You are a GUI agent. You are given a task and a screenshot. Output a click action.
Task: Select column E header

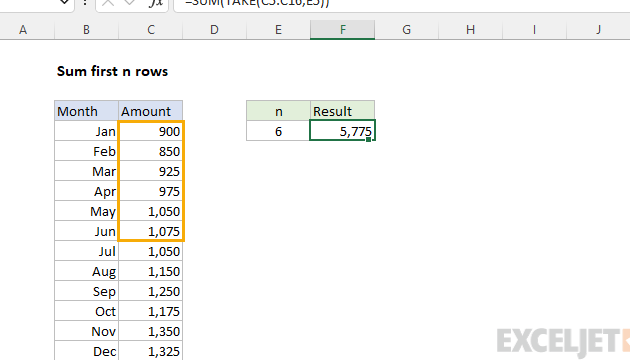[x=278, y=30]
